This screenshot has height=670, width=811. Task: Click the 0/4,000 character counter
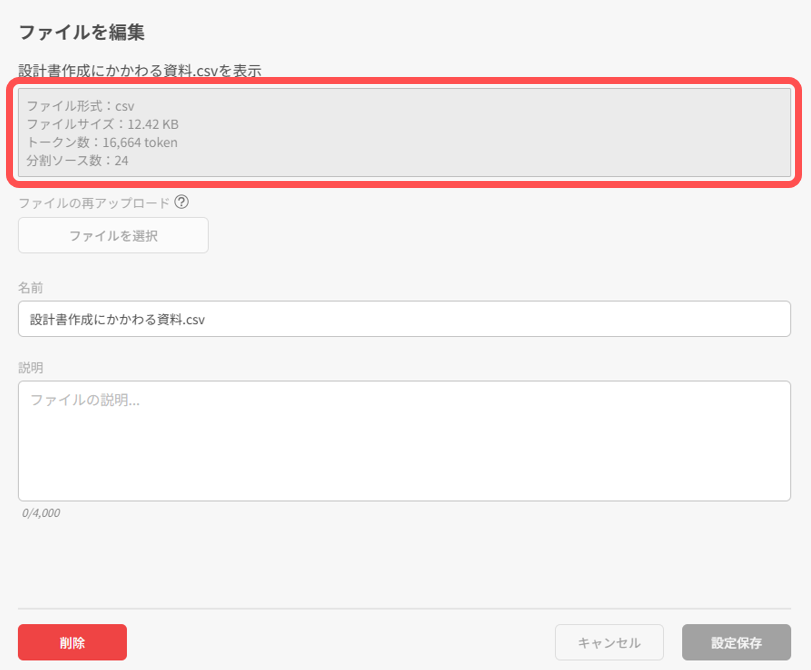(41, 513)
